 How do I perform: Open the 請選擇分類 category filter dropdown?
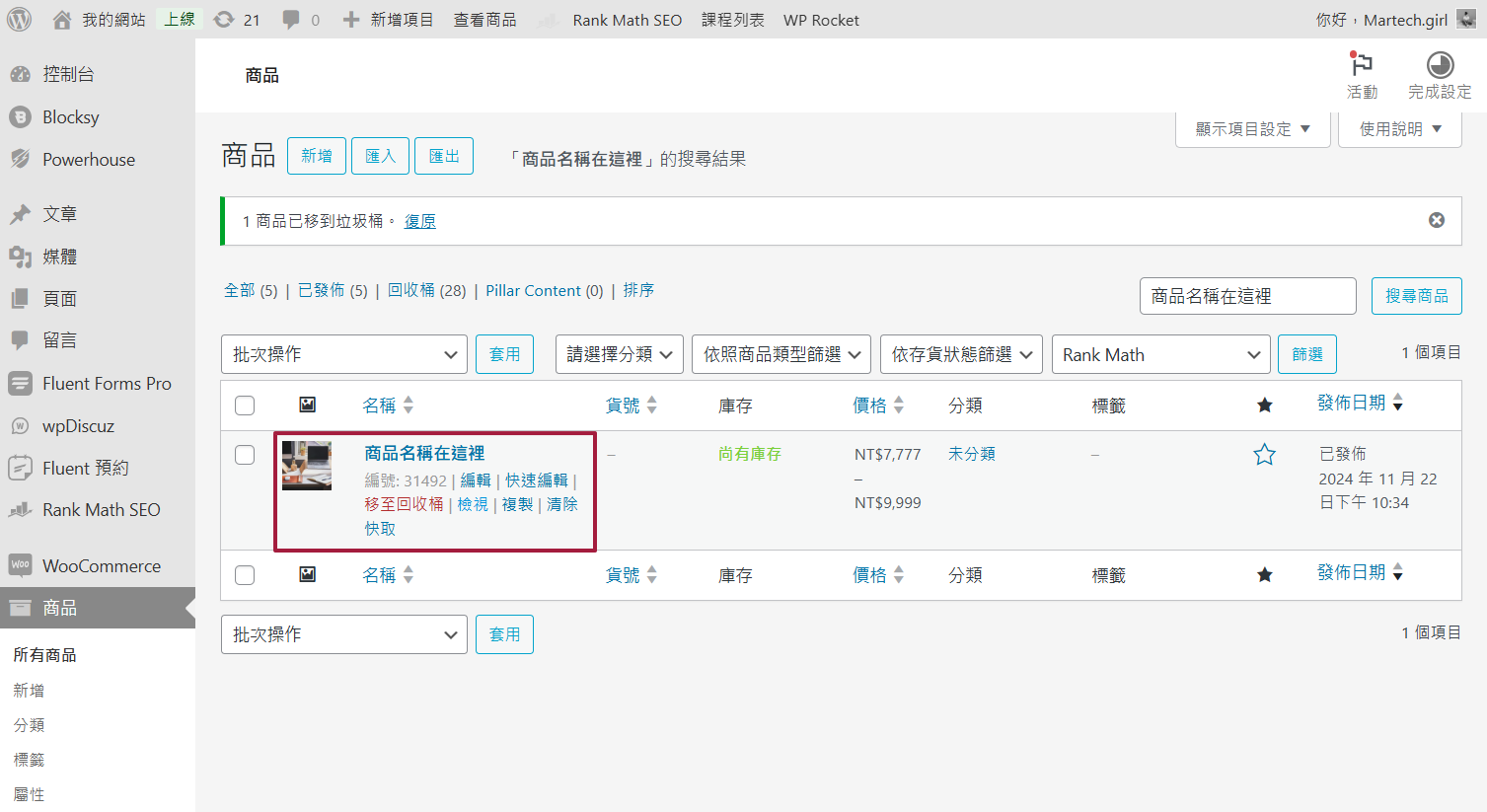point(620,354)
